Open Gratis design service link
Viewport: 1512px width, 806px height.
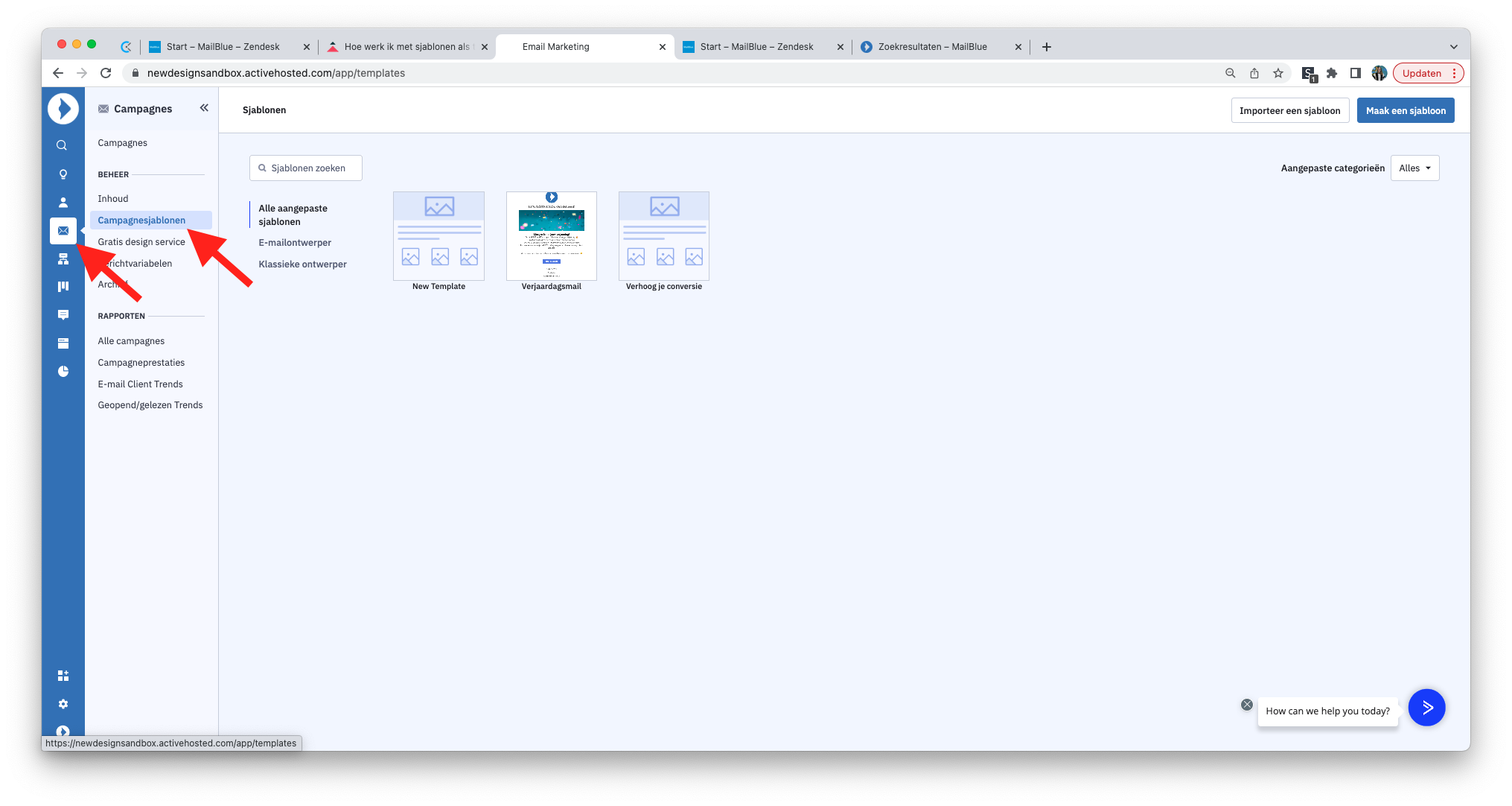point(141,242)
